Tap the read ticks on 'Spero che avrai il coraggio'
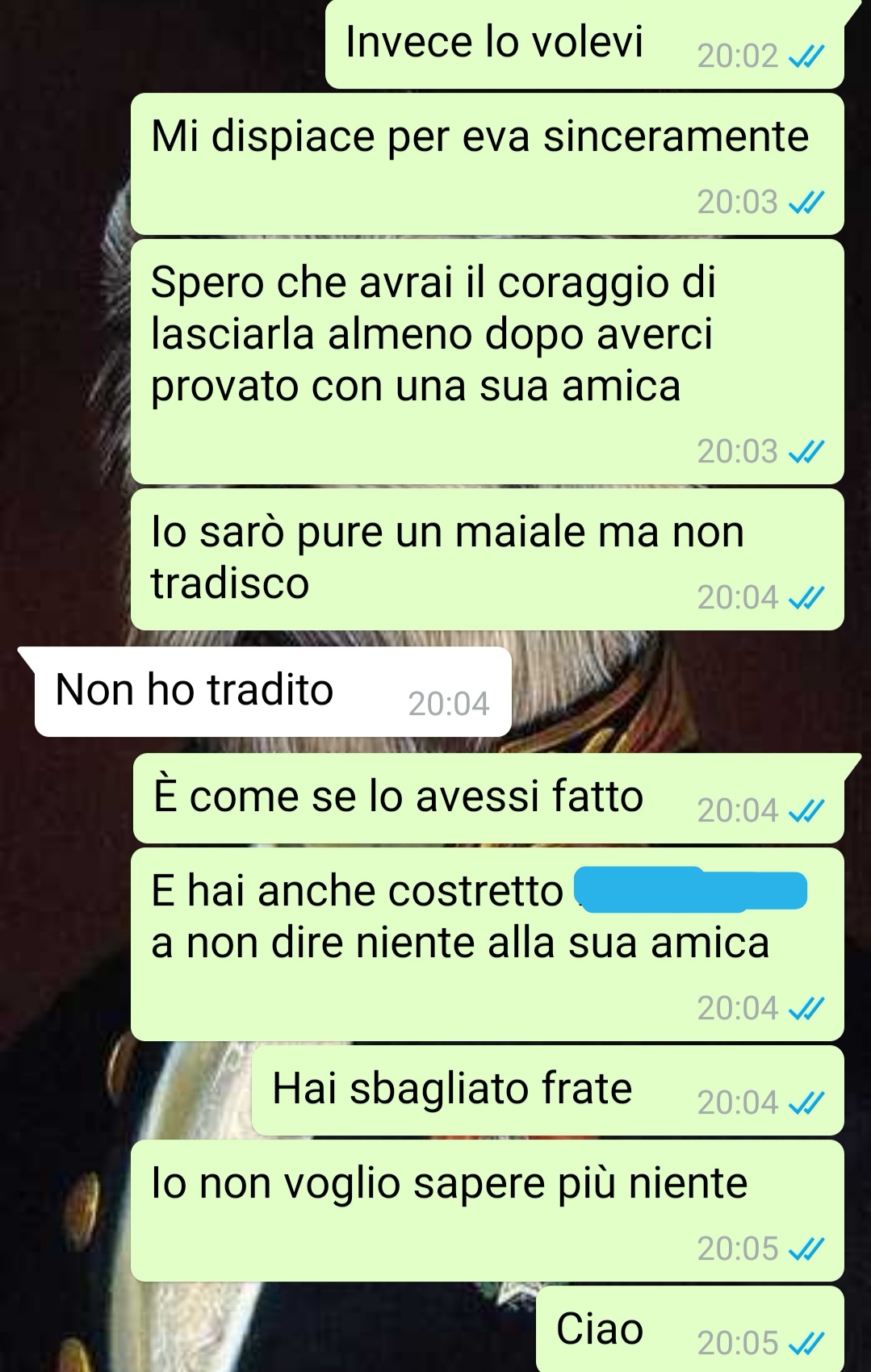The height and width of the screenshot is (1372, 871). (806, 452)
